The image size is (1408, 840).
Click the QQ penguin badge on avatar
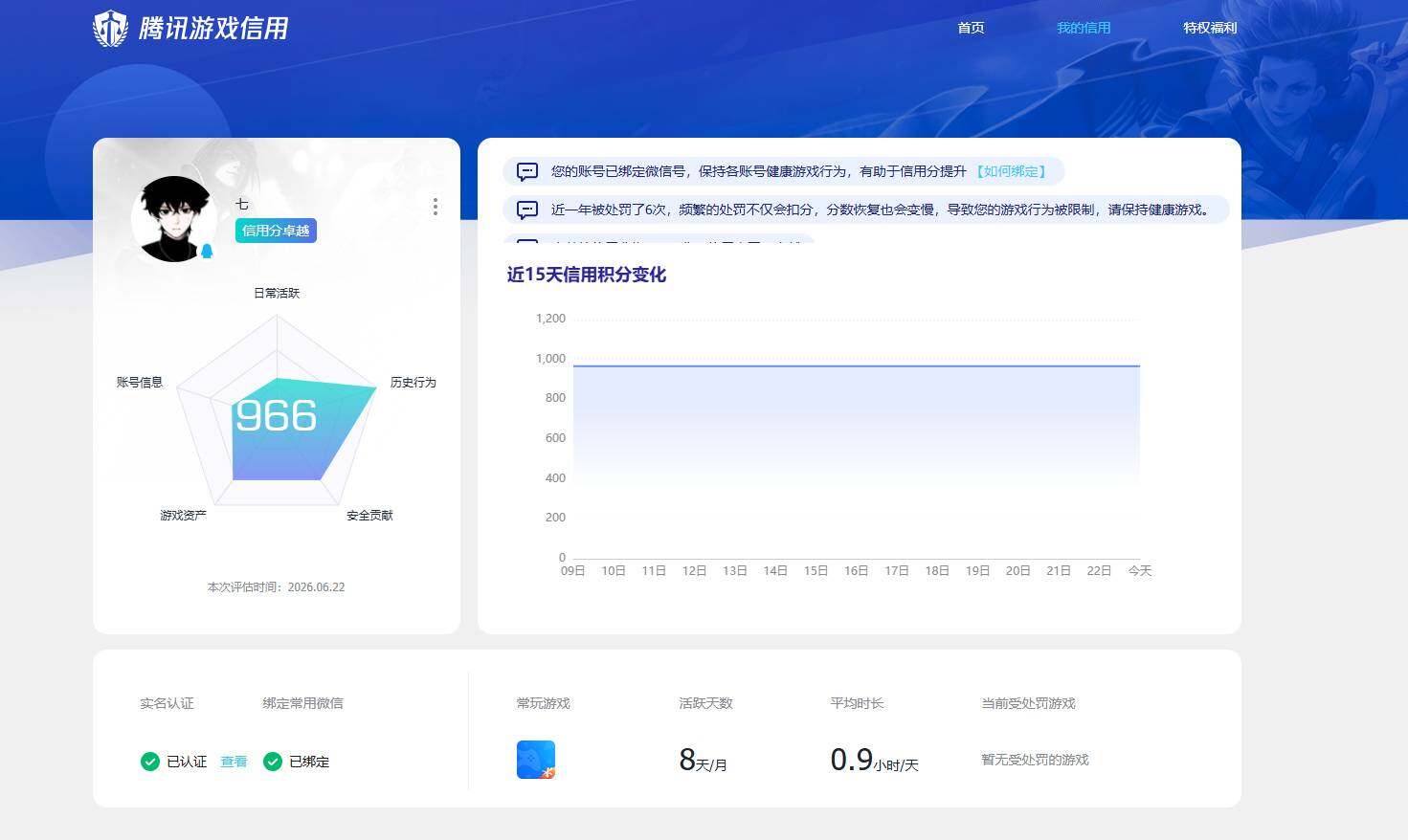[x=207, y=252]
